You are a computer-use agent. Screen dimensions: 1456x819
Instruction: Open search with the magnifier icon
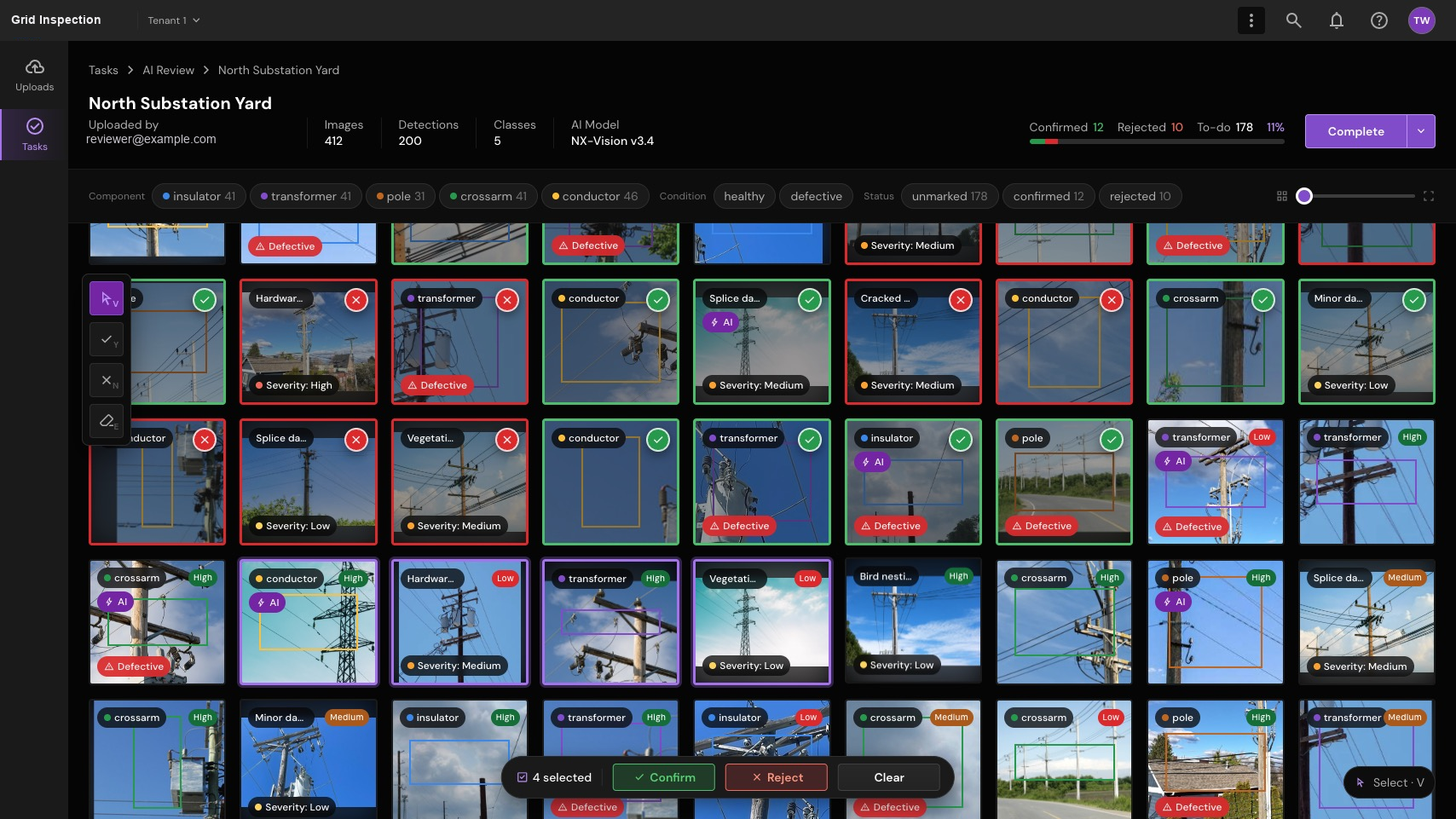click(x=1293, y=20)
